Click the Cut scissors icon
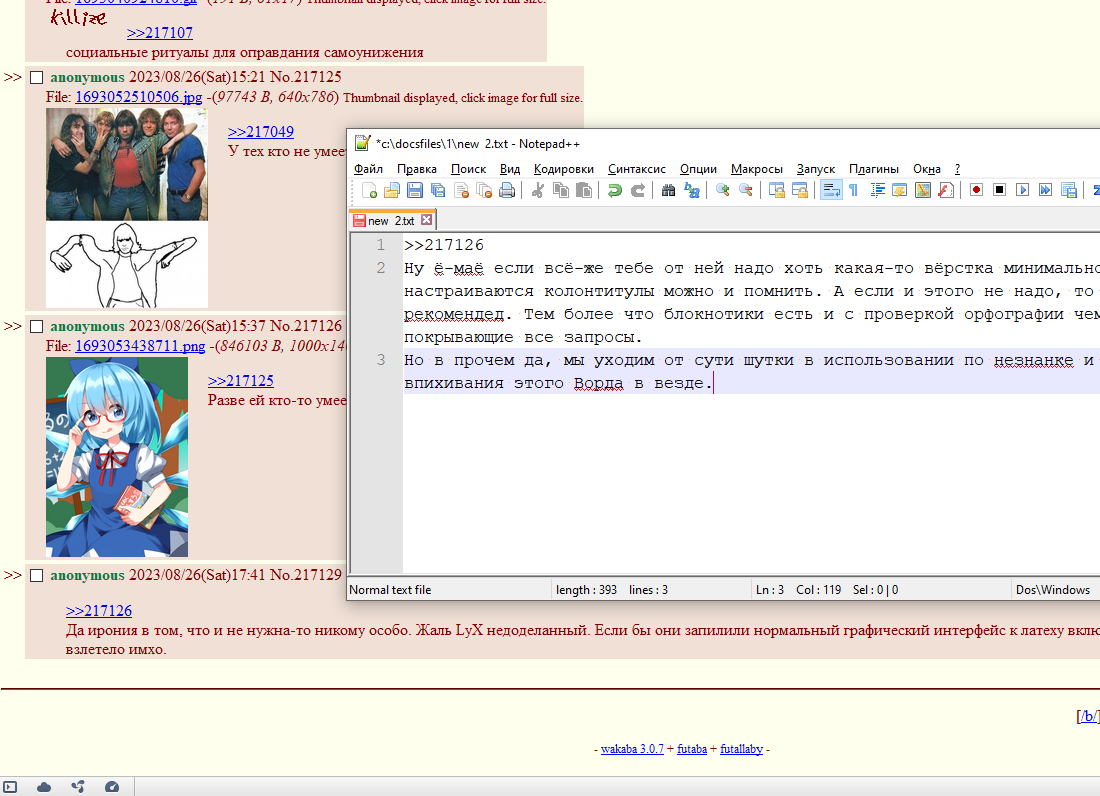Screen dimensions: 1100x796 (x=538, y=190)
